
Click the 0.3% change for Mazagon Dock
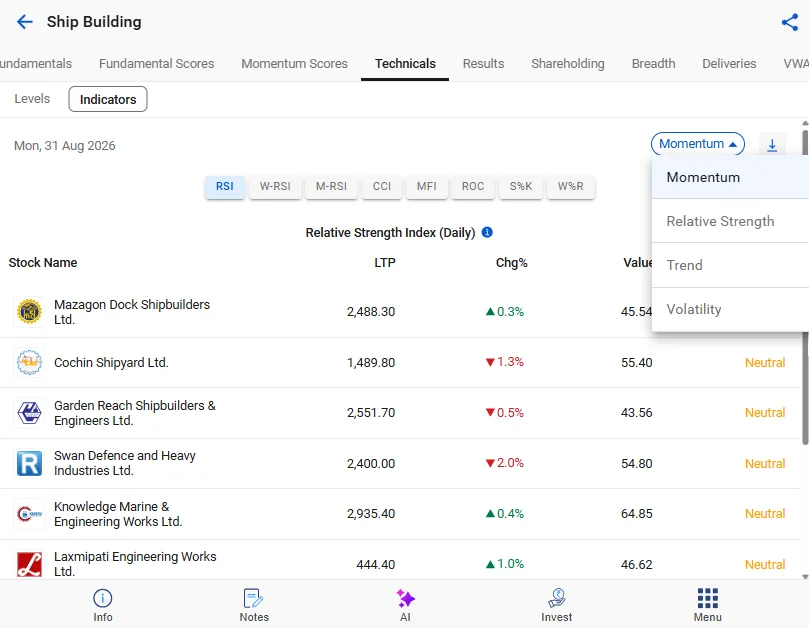[505, 312]
